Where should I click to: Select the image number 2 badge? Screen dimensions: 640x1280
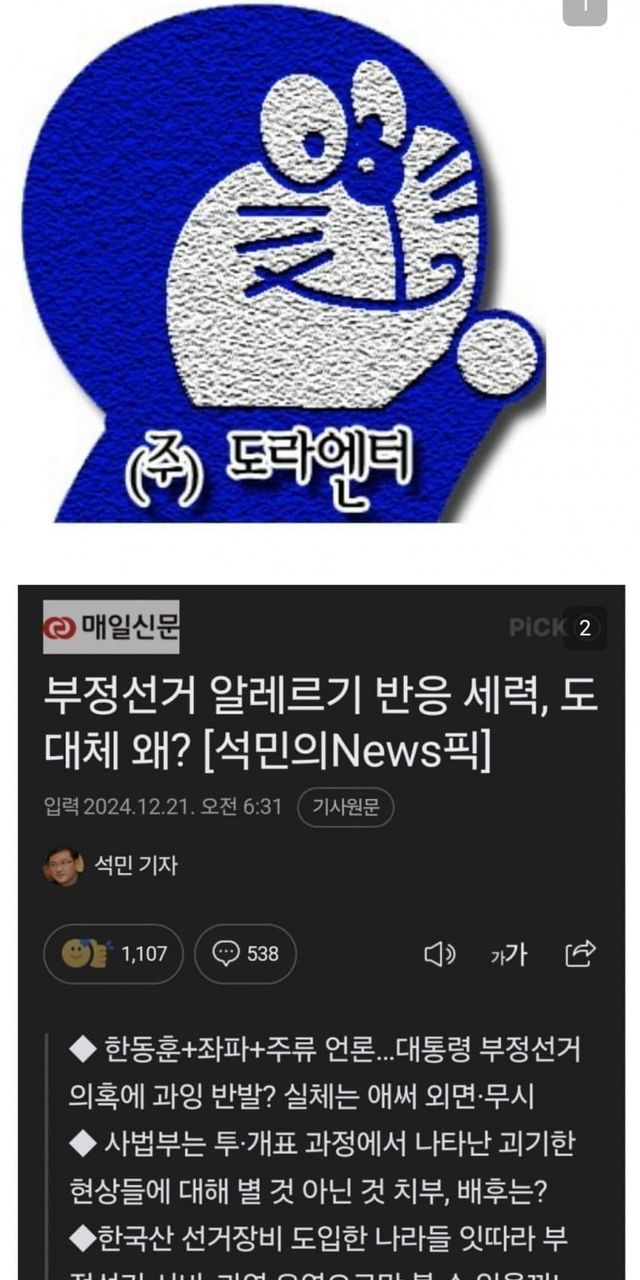[585, 629]
